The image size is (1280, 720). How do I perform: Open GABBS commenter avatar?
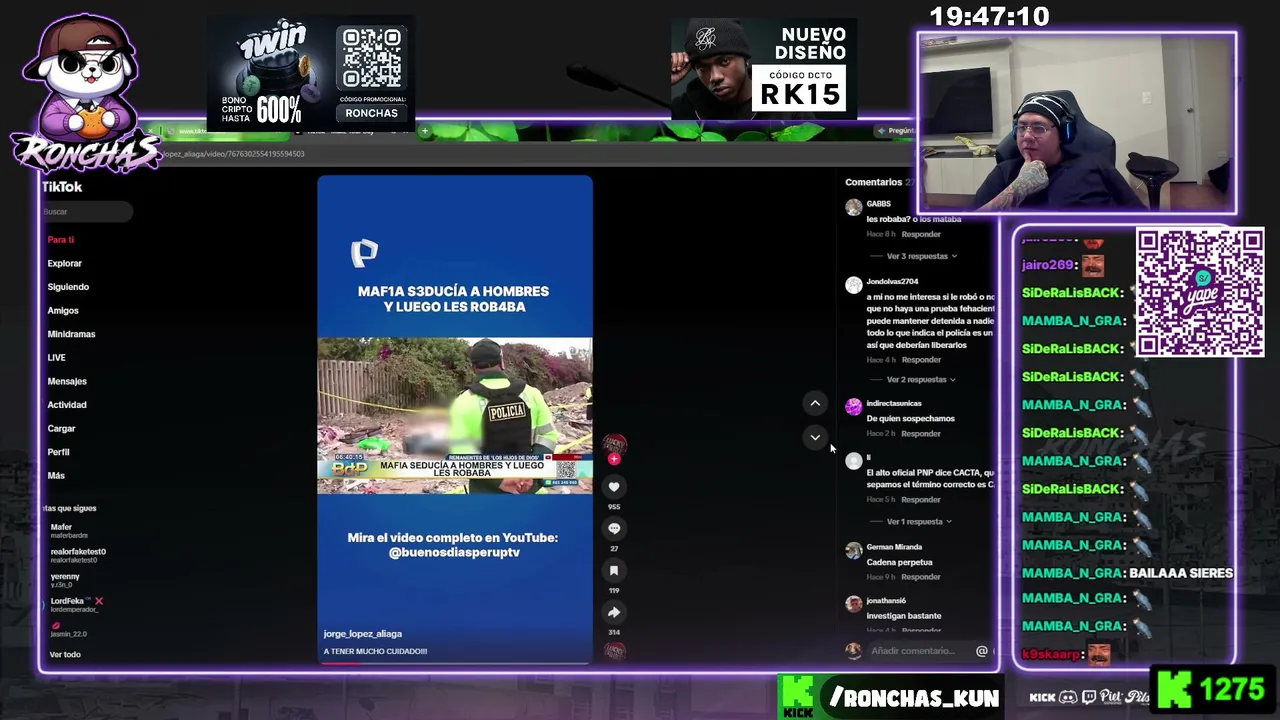[x=853, y=208]
